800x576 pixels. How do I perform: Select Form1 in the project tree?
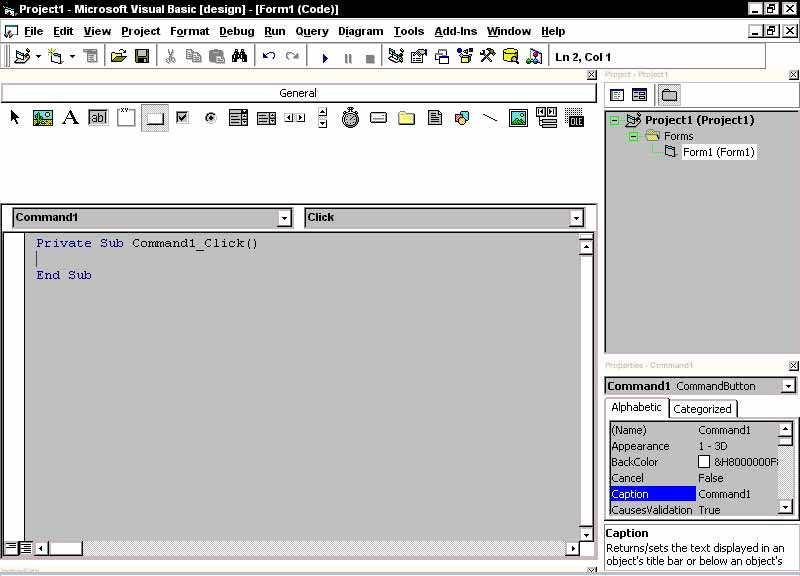(718, 152)
